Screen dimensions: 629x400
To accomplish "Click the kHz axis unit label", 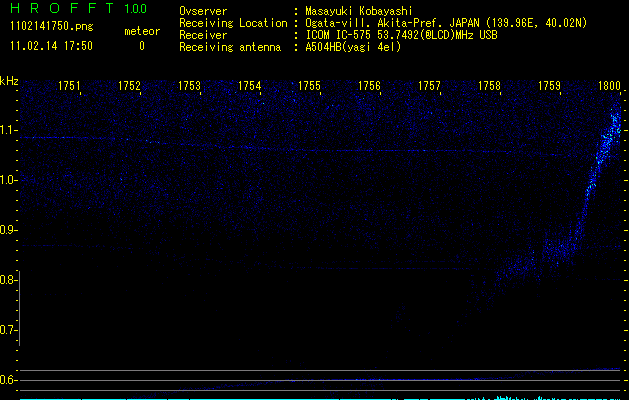I will coord(9,81).
